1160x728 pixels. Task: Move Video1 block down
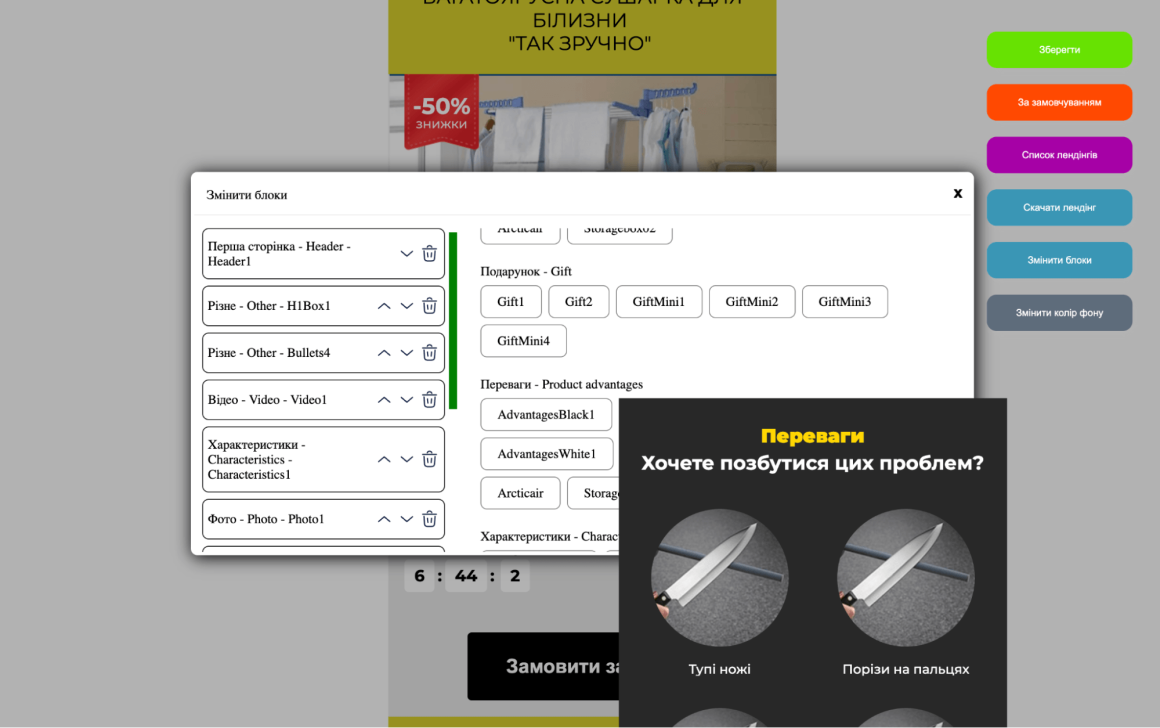point(406,400)
